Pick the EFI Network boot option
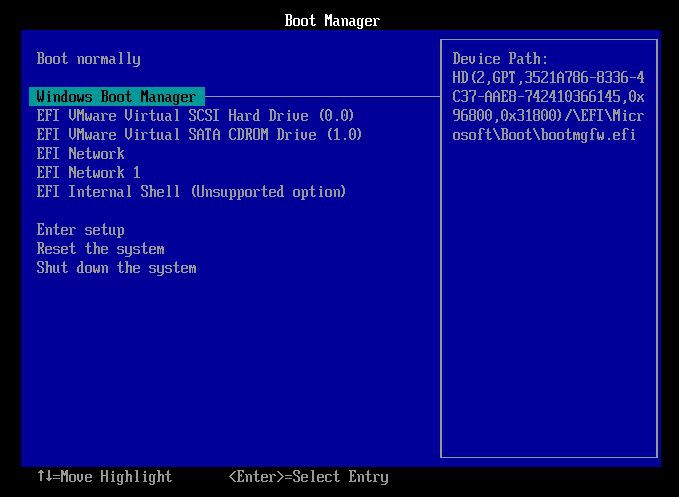679x497 pixels. click(81, 154)
